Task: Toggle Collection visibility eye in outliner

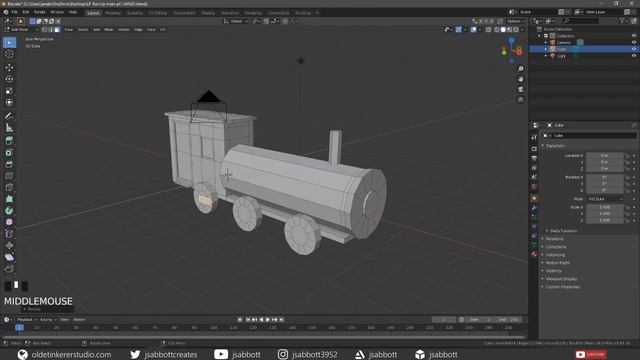Action: coord(634,36)
